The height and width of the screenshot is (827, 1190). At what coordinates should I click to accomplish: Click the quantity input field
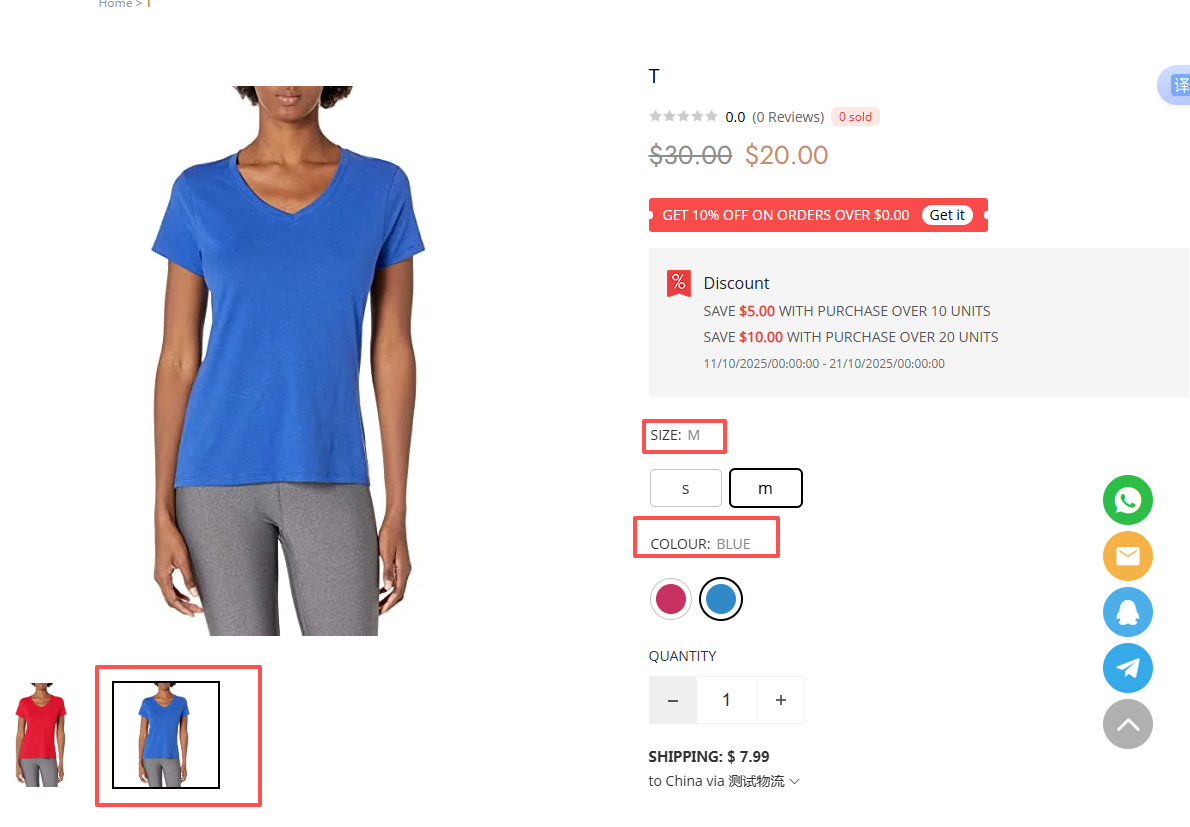coord(726,700)
